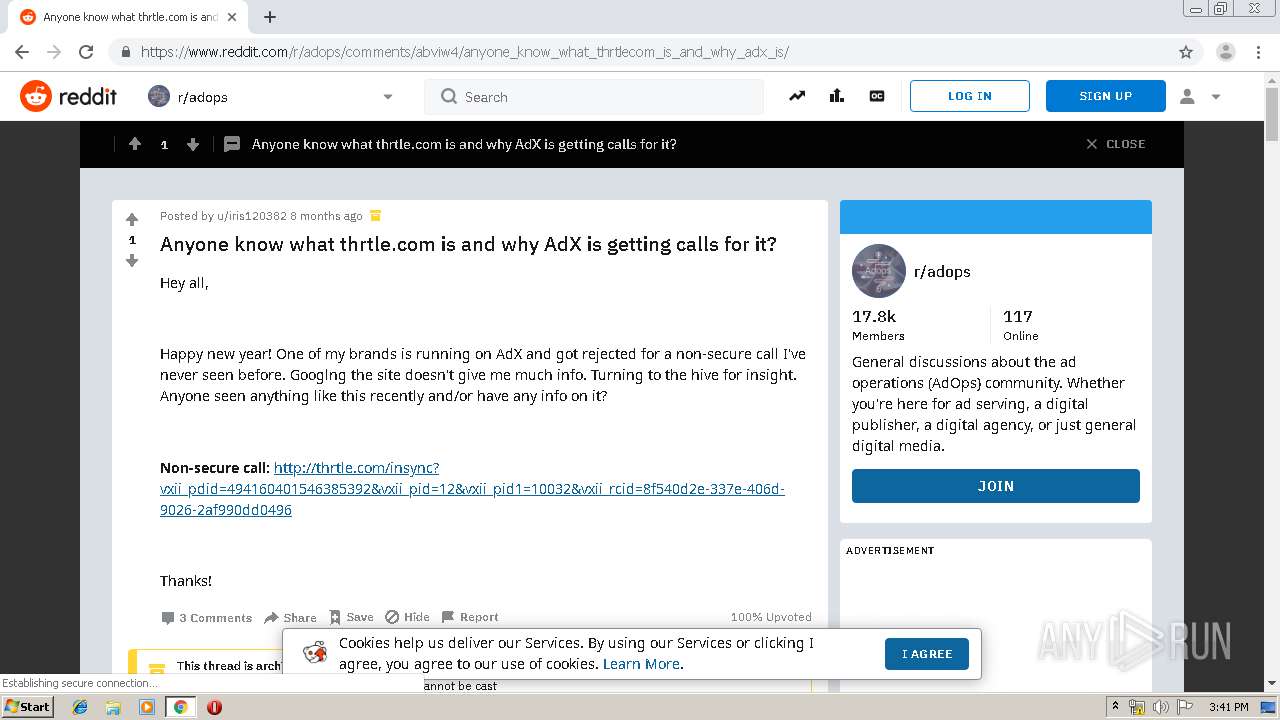Screen dimensions: 1280x720
Task: Click the post title heading text
Action: coord(468,244)
